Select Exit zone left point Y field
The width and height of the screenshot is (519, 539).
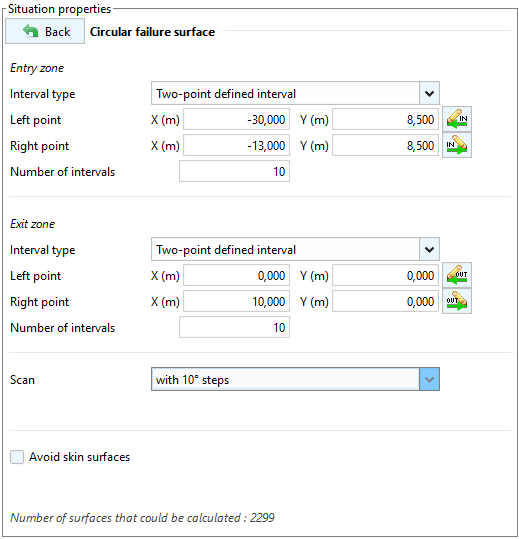(385, 275)
